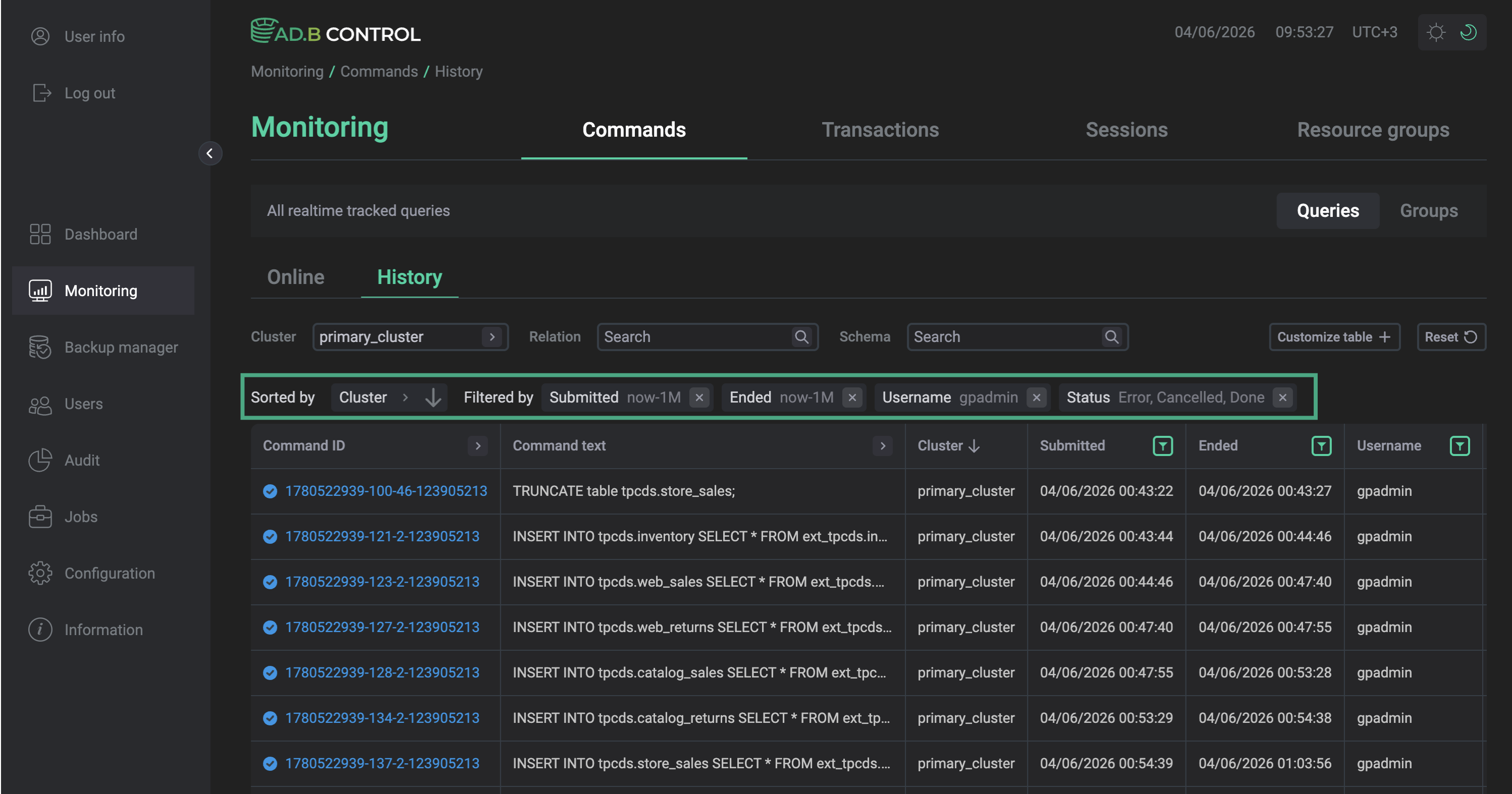Click the Relation search magnifier icon
The height and width of the screenshot is (794, 1512).
[x=801, y=337]
